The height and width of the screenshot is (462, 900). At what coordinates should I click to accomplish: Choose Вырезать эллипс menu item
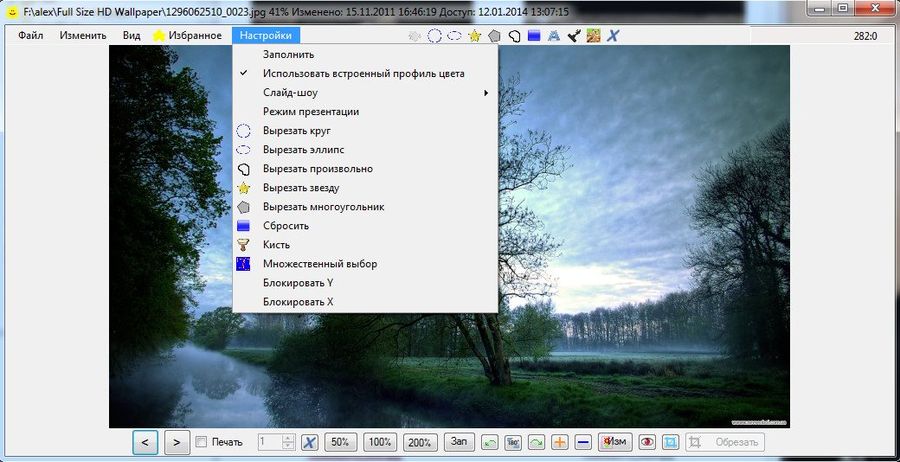tap(364, 149)
